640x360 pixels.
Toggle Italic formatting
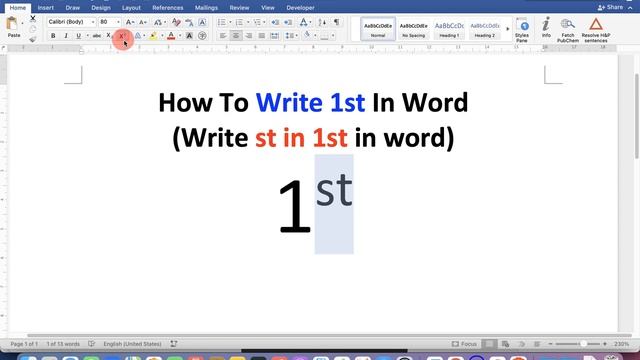(66, 36)
